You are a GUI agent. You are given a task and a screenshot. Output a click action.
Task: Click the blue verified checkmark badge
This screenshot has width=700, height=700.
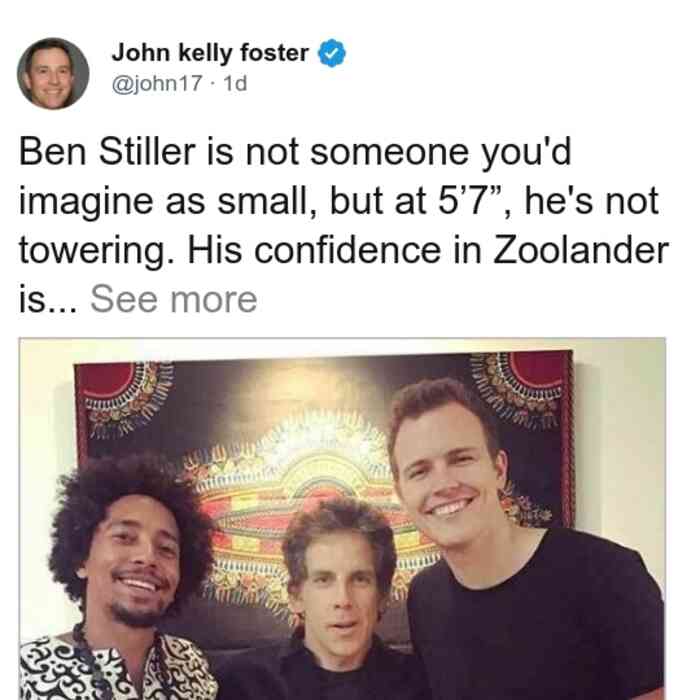pos(332,53)
